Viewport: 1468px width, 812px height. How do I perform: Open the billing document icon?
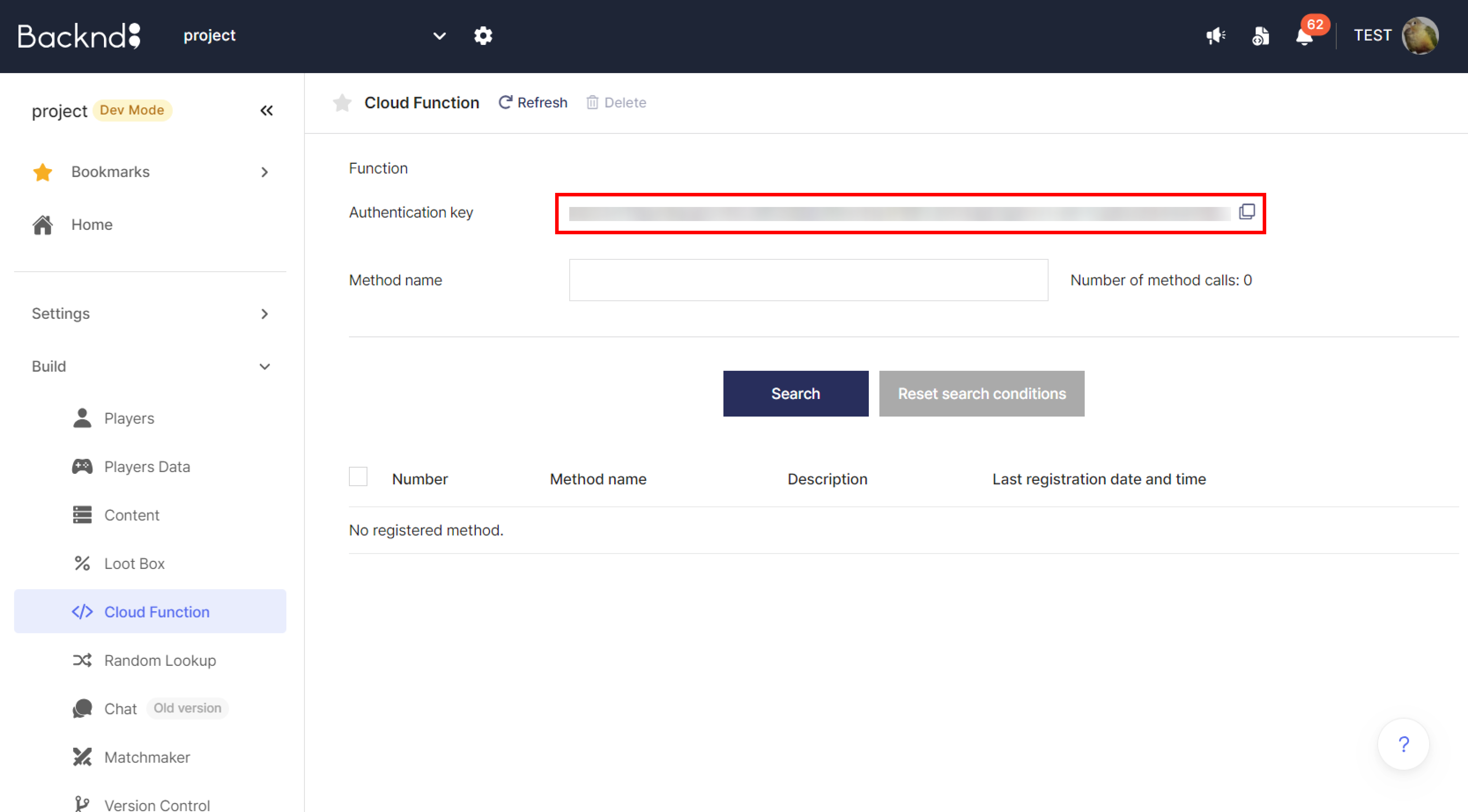pyautogui.click(x=1260, y=36)
